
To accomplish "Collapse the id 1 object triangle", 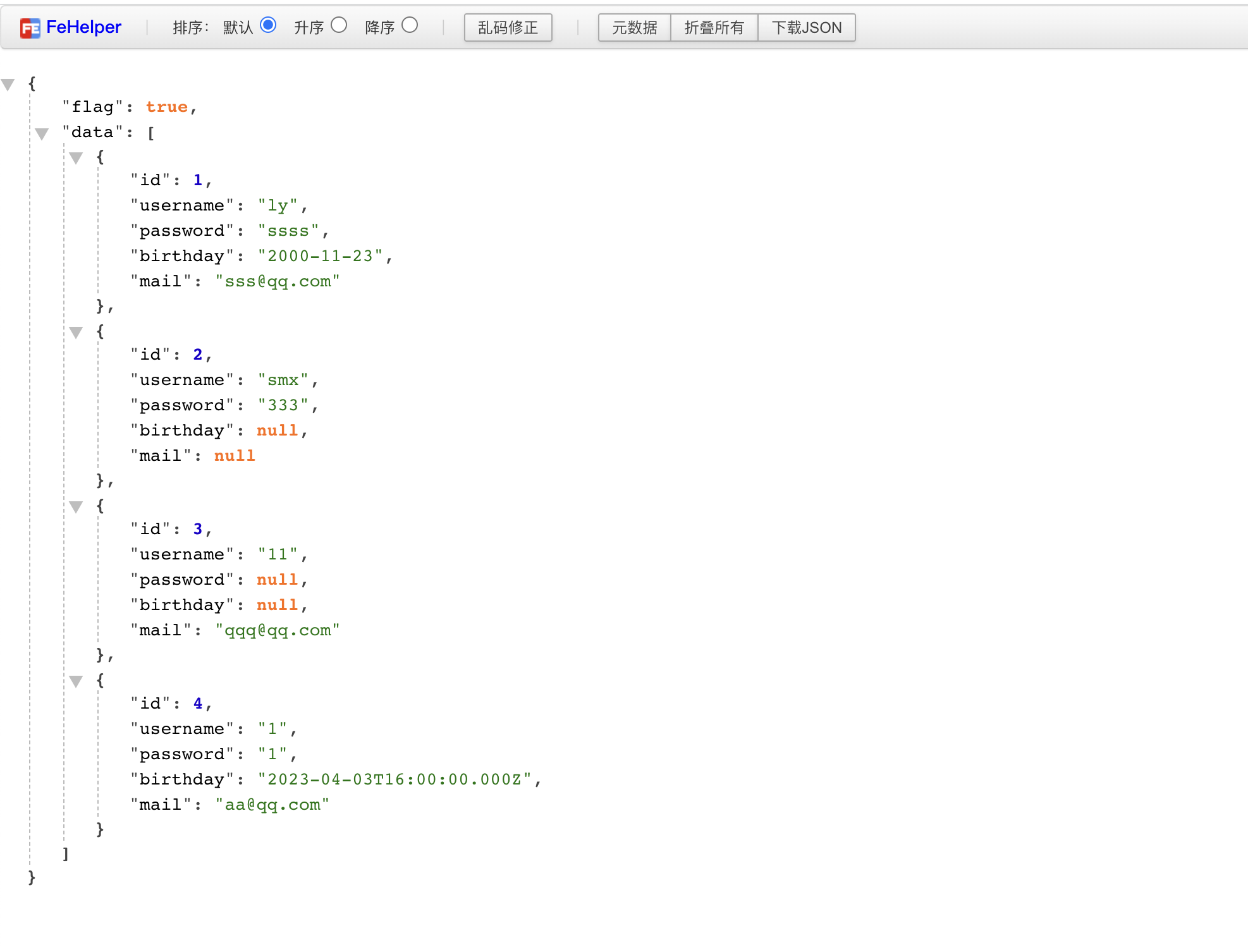I will (x=76, y=158).
